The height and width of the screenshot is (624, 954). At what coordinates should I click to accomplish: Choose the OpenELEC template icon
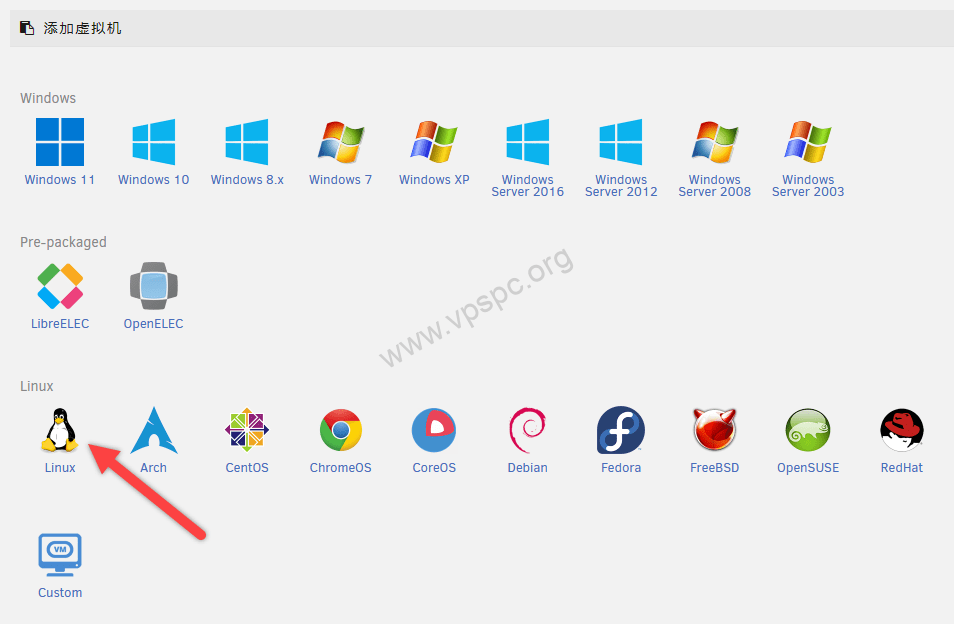pyautogui.click(x=153, y=286)
